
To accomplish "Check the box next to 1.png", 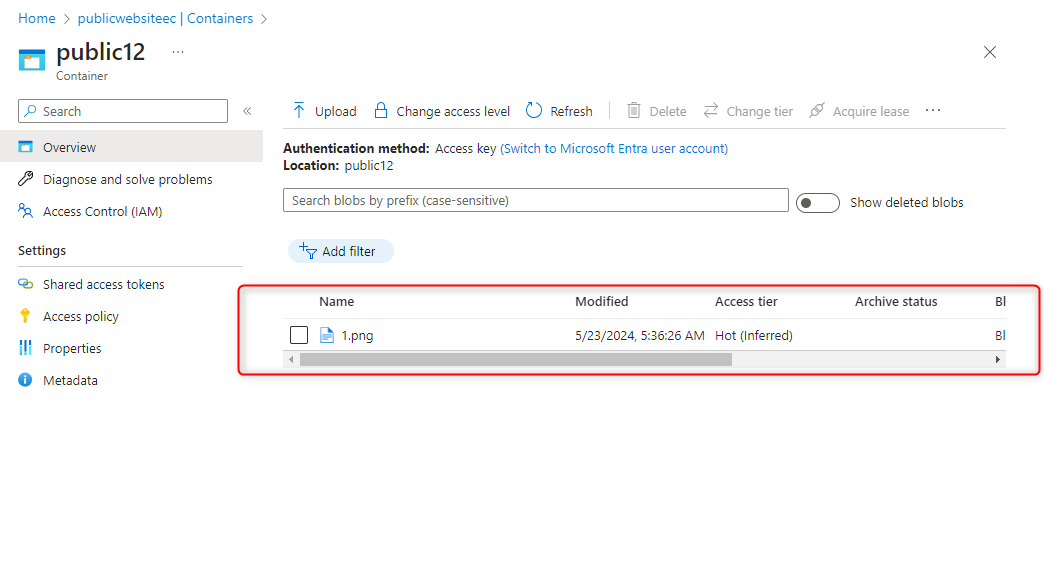I will pos(299,335).
